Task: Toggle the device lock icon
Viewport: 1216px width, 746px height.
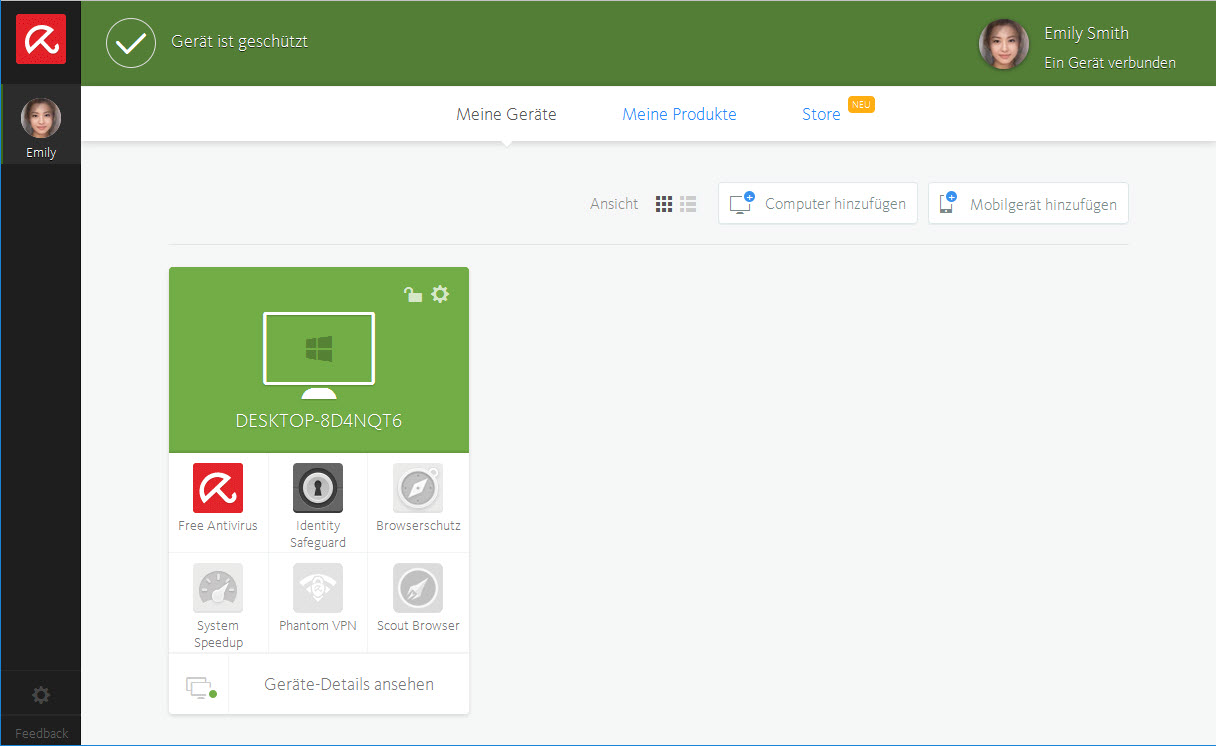Action: (x=412, y=294)
